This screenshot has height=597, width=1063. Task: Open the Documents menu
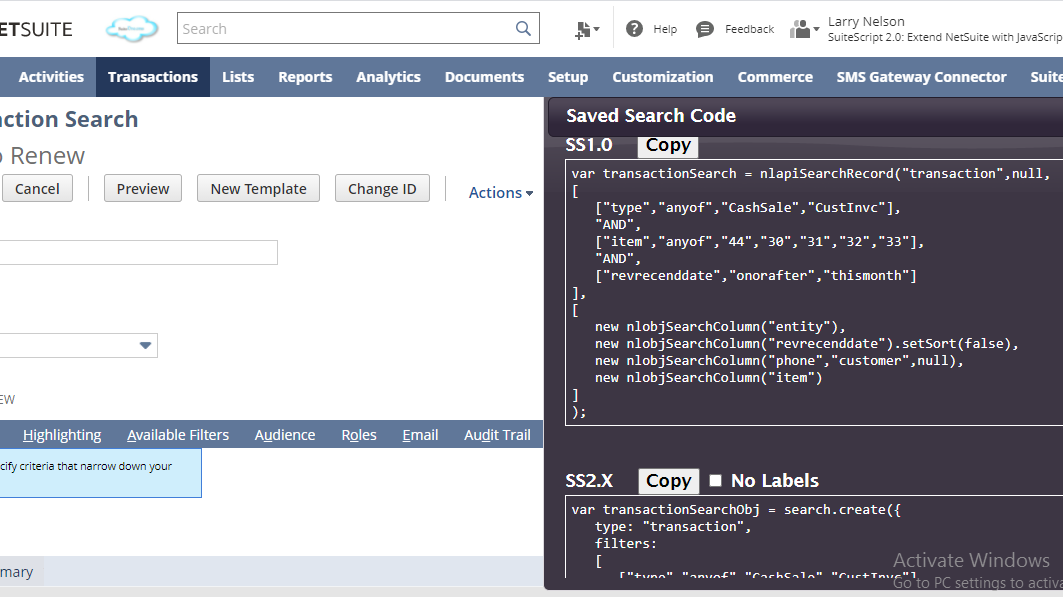coord(484,77)
